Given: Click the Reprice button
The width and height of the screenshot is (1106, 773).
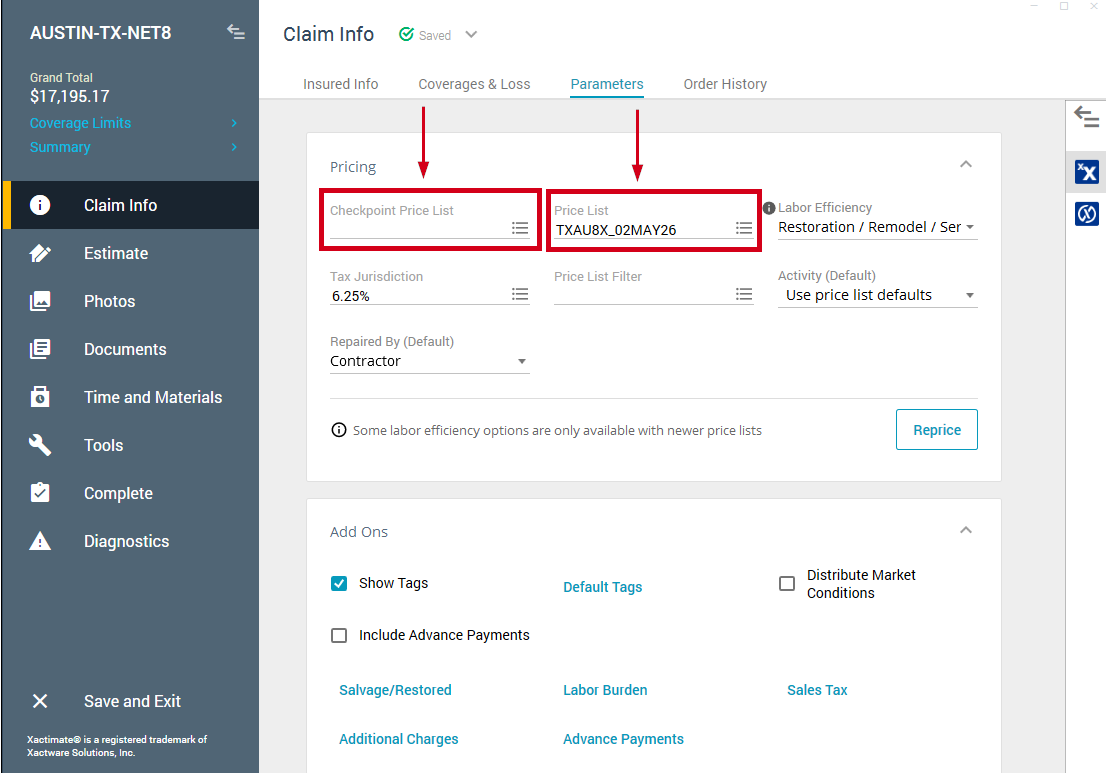Looking at the screenshot, I should pyautogui.click(x=937, y=430).
